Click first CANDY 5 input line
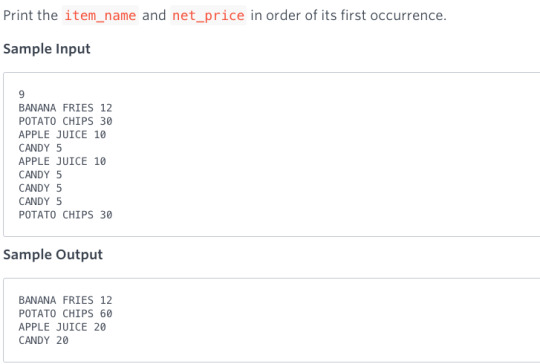Screen dimensions: 540x364 [x=40, y=148]
